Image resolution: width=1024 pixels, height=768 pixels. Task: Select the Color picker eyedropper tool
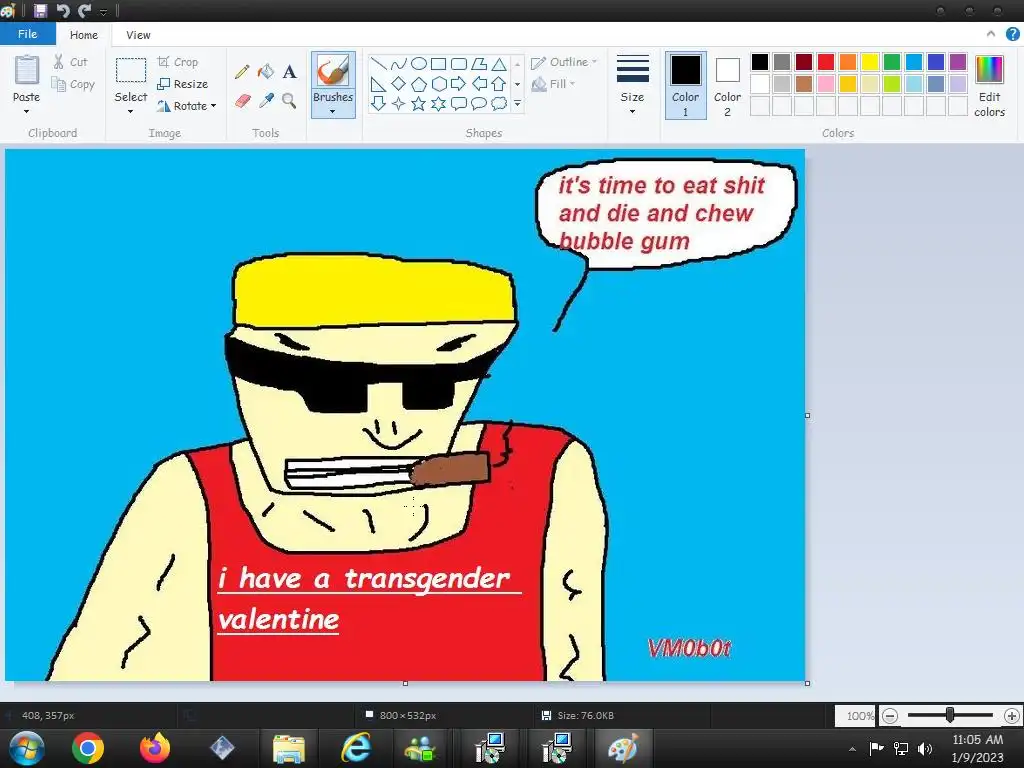[x=266, y=101]
